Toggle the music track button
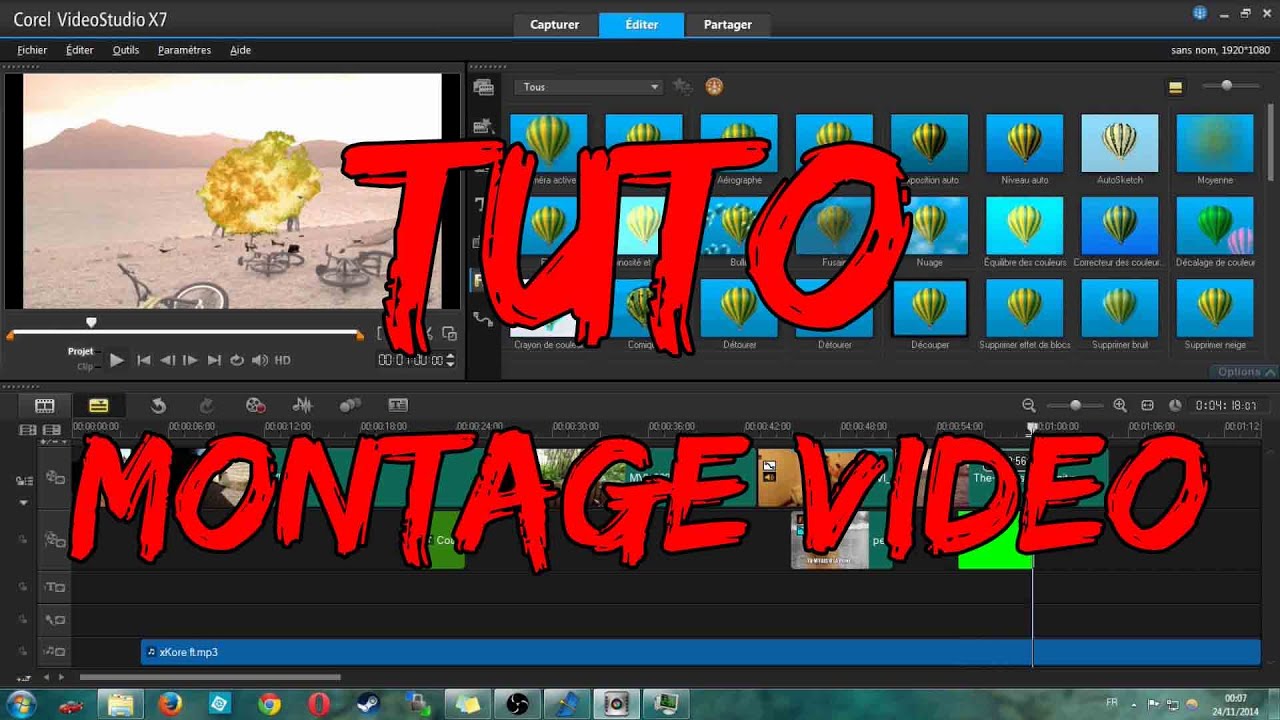 (x=55, y=651)
